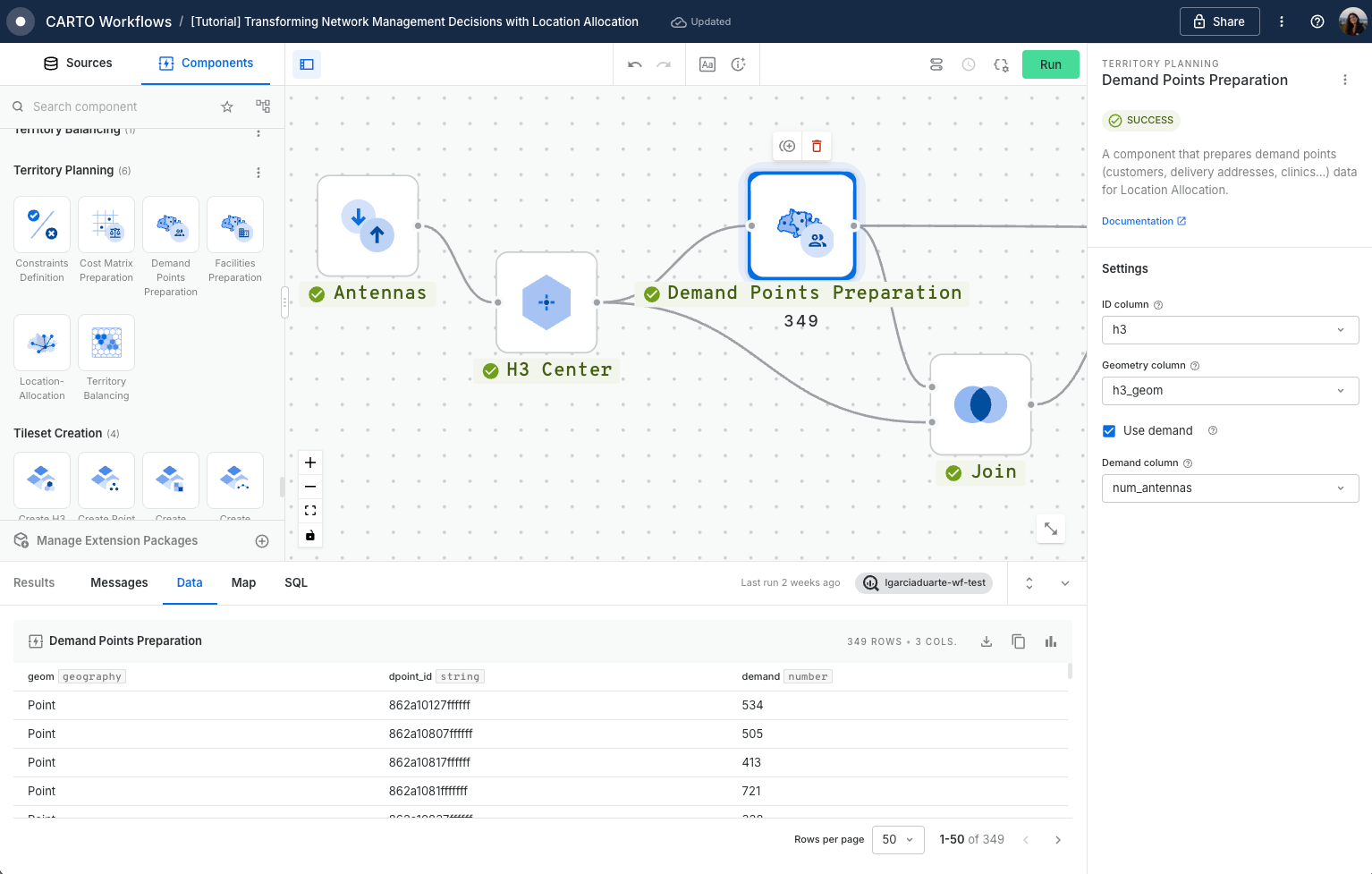1372x874 pixels.
Task: Delete selected node with trash icon
Action: click(817, 146)
